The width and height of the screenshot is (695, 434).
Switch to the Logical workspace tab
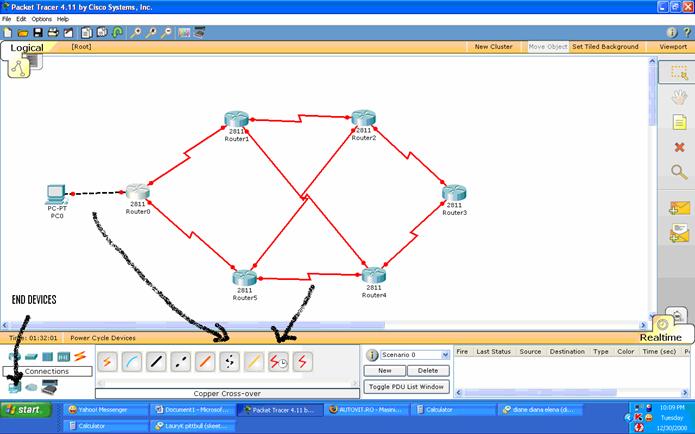pyautogui.click(x=27, y=47)
